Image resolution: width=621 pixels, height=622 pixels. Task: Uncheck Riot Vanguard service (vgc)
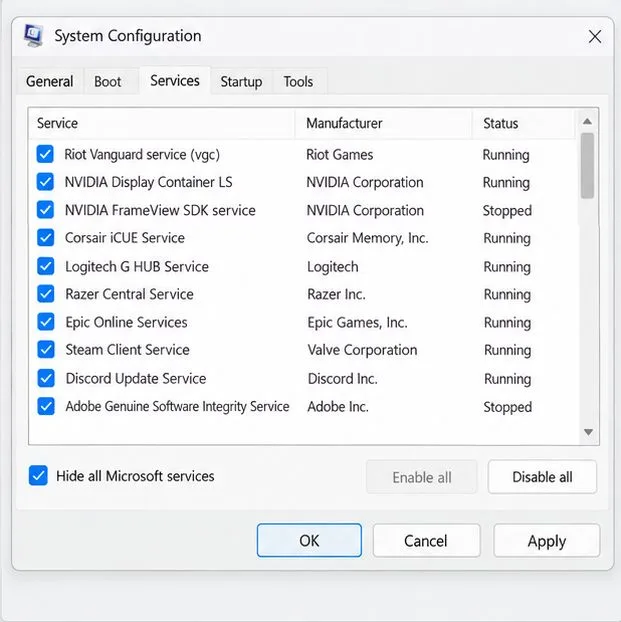[x=45, y=154]
